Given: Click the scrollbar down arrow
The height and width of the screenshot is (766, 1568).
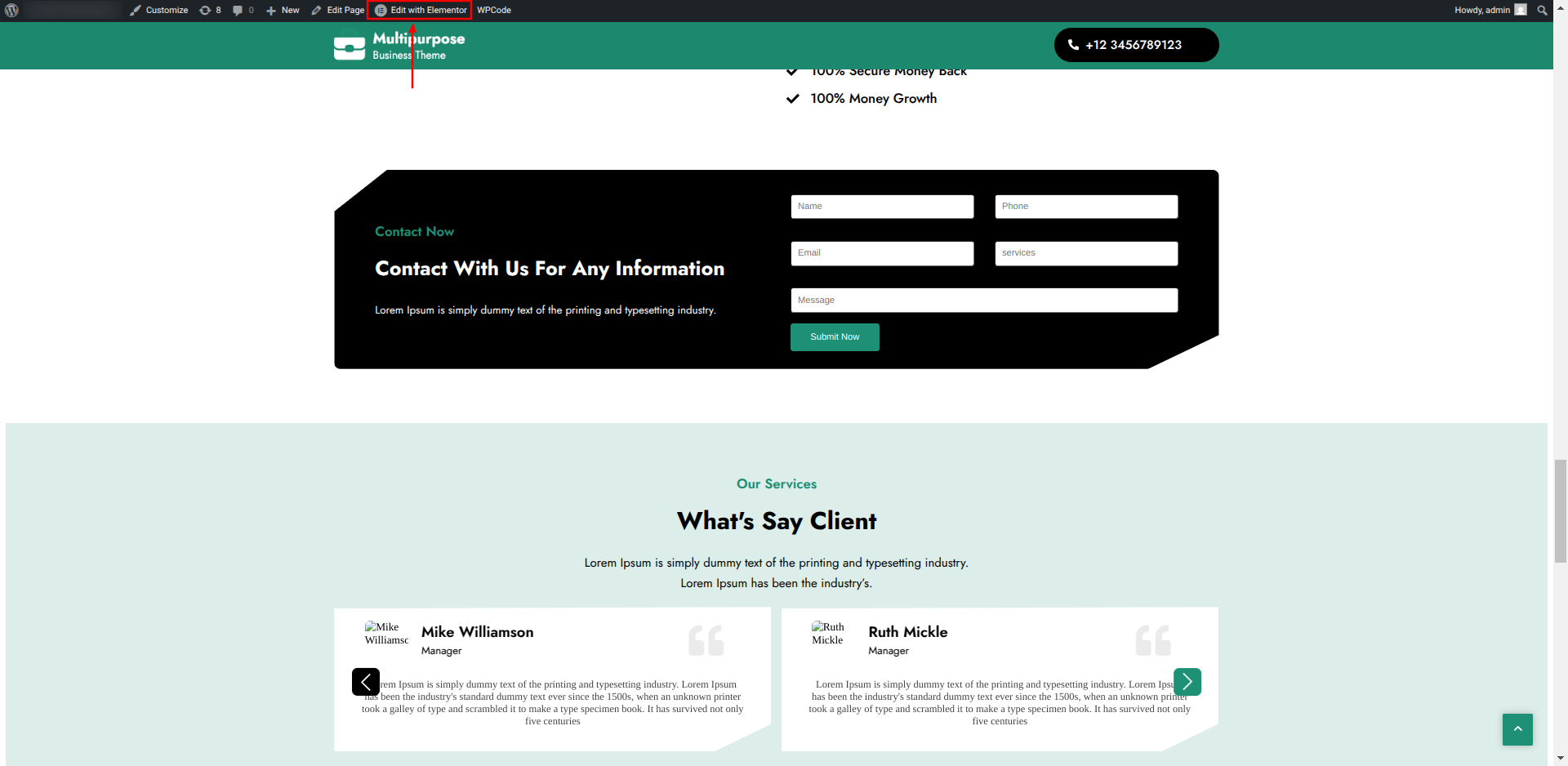Looking at the screenshot, I should click(1561, 759).
